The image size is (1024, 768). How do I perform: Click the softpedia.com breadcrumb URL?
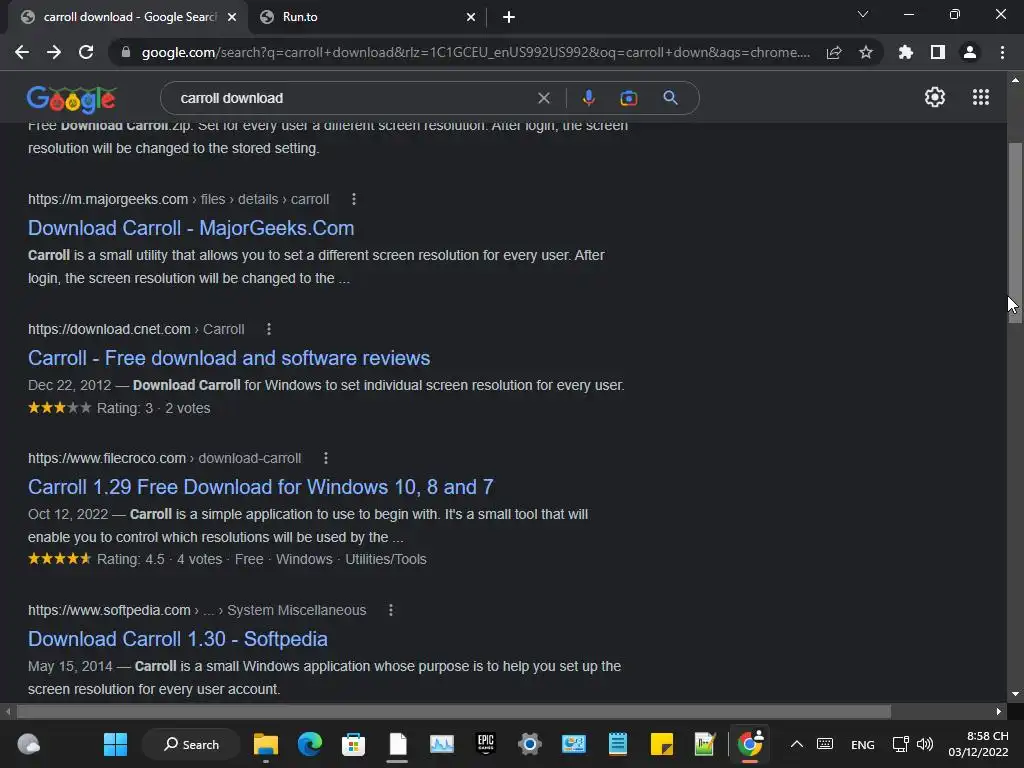(197, 610)
